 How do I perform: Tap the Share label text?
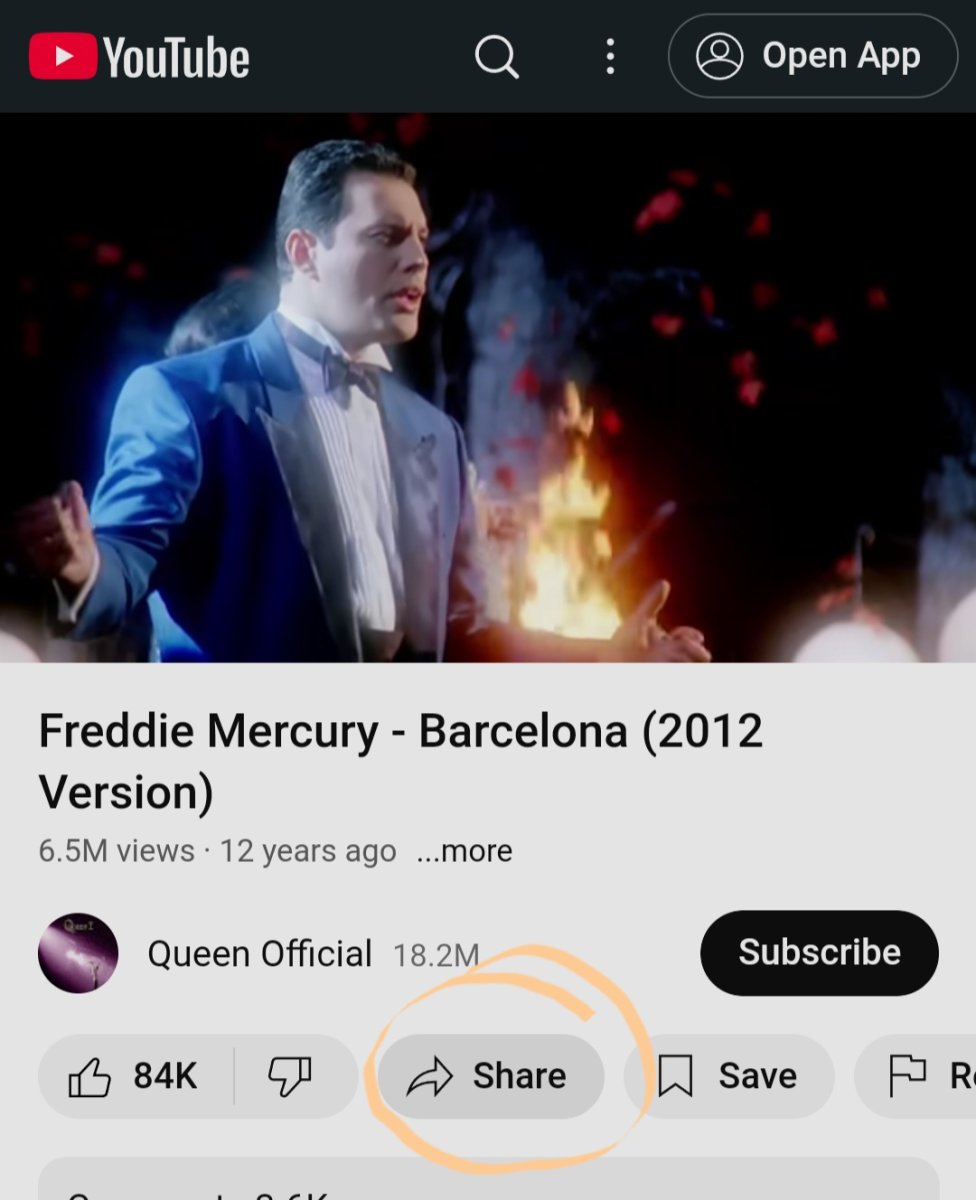pos(519,1076)
